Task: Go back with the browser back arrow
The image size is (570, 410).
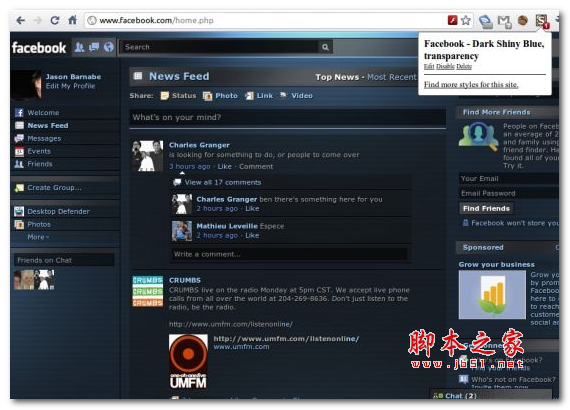Action: (21, 20)
